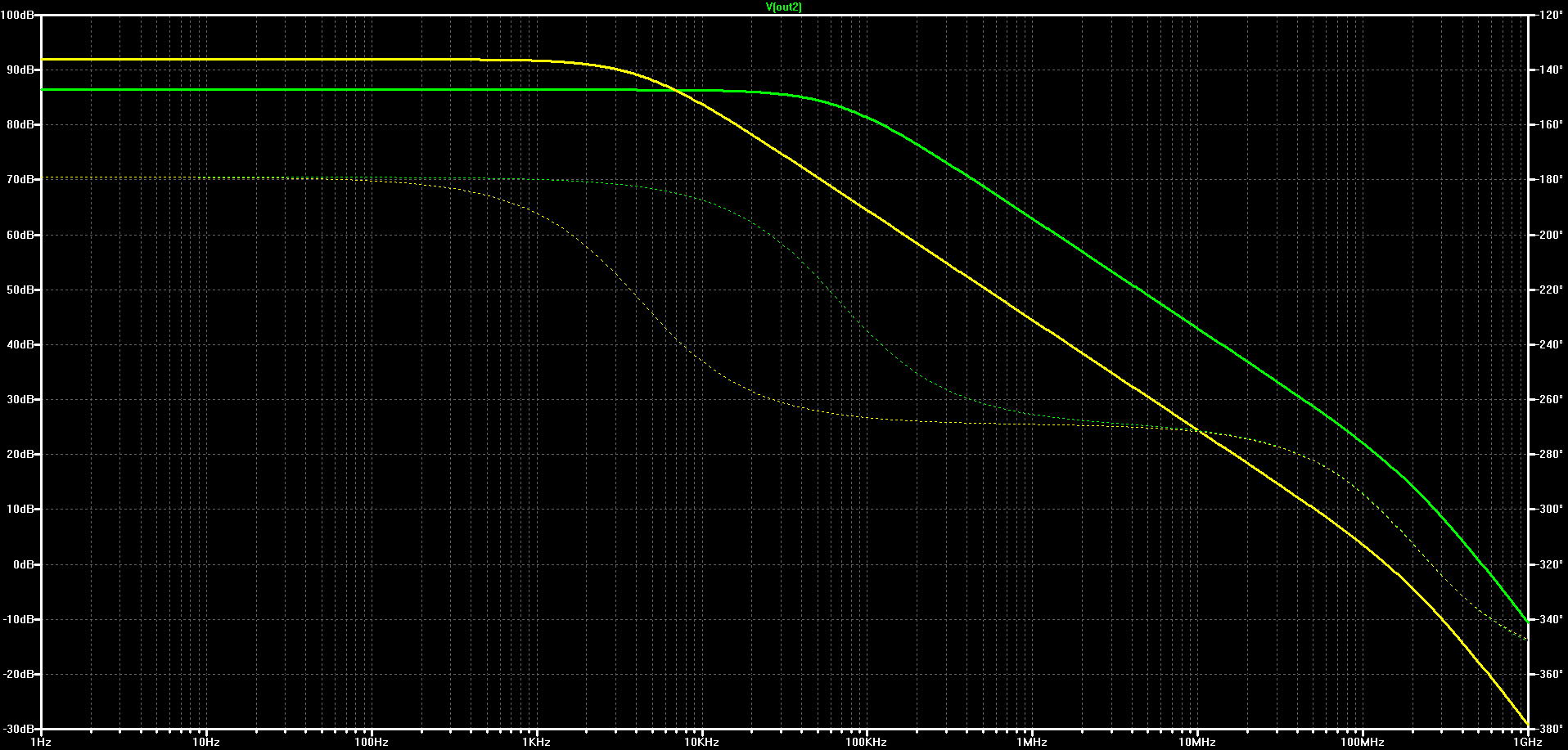This screenshot has width=1568, height=750.
Task: Click the "1MHz" frequency axis label
Action: [1032, 742]
